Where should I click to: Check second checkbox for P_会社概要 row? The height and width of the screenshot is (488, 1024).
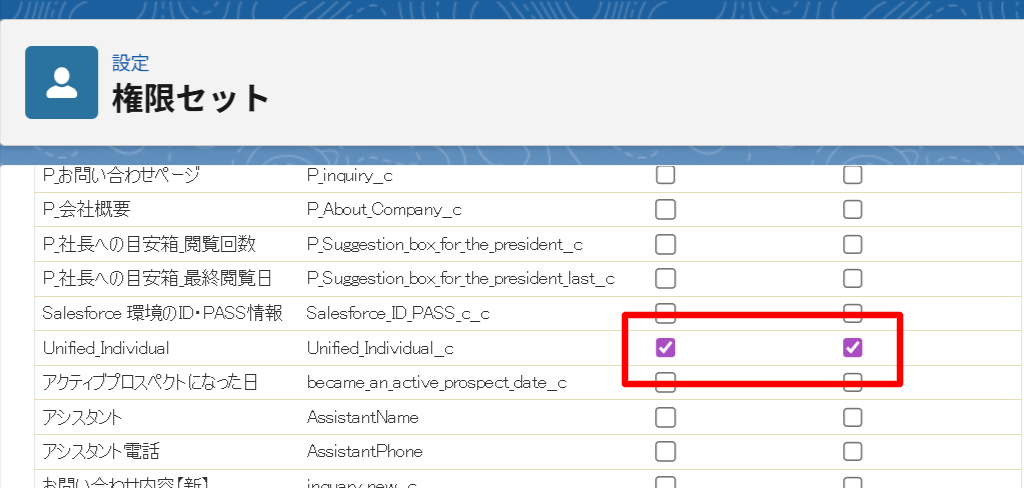pyautogui.click(x=852, y=210)
